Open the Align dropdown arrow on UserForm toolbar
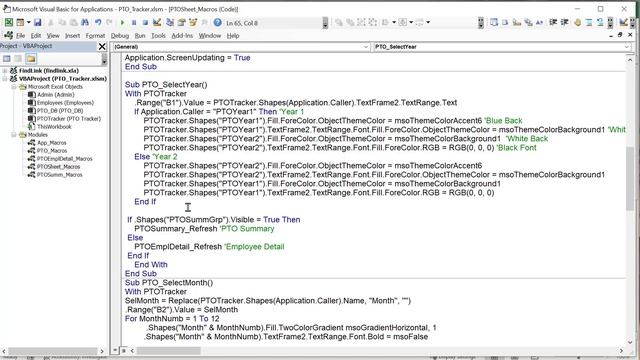 (x=394, y=22)
